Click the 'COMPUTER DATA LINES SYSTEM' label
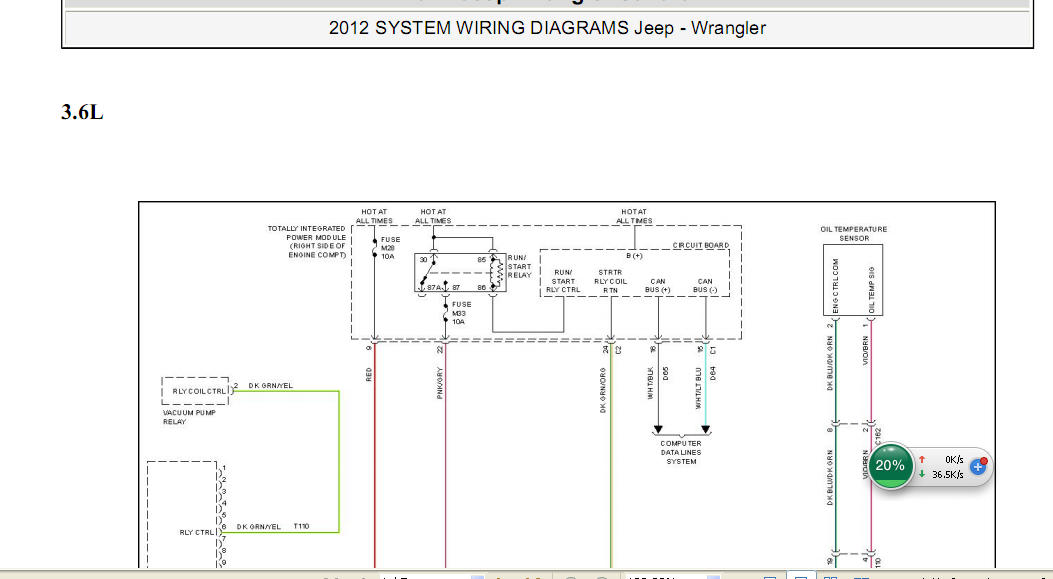The image size is (1053, 579). coord(681,453)
